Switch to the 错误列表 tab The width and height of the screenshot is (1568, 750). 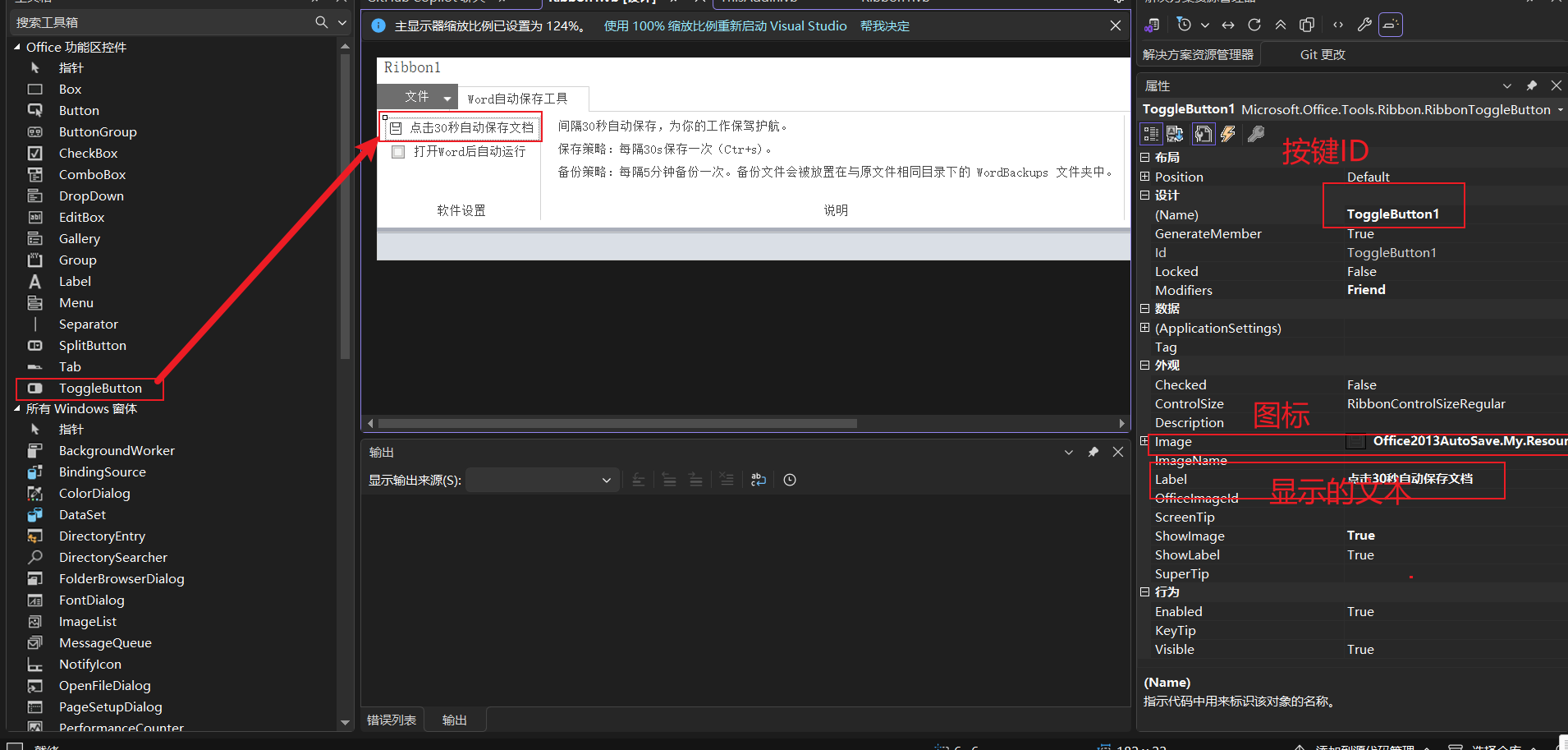tap(392, 719)
